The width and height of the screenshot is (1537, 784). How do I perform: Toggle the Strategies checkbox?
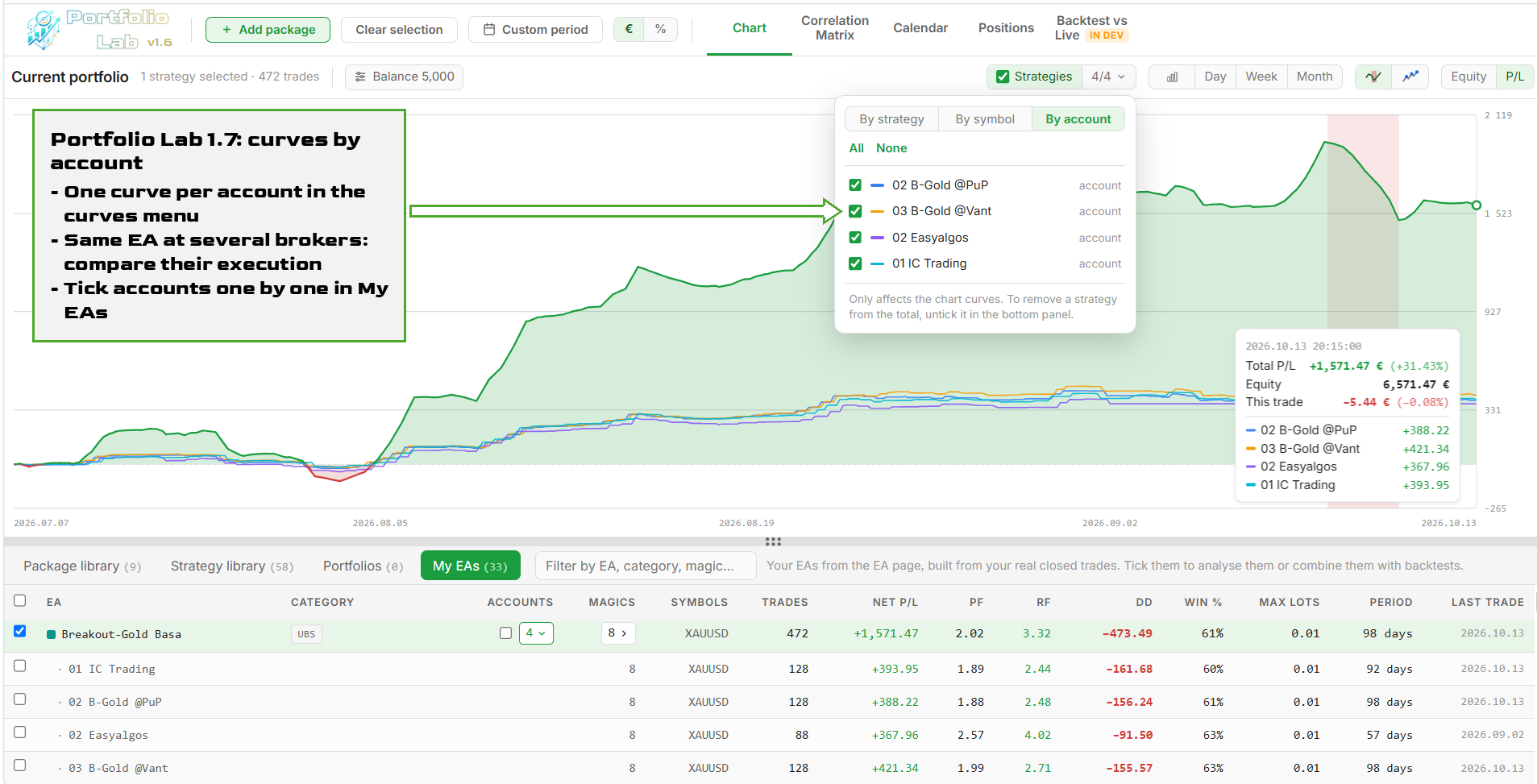click(1003, 77)
